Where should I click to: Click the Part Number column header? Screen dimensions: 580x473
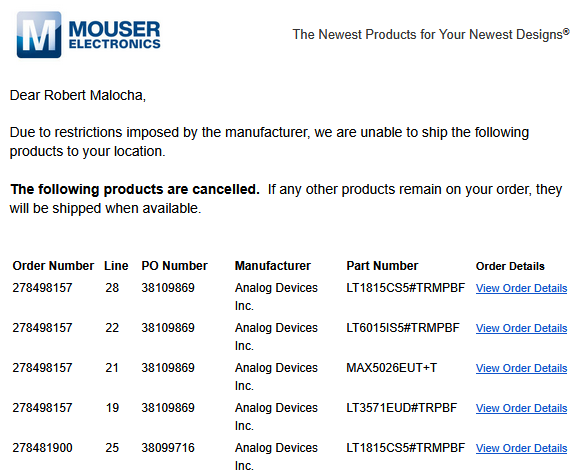pos(382,266)
